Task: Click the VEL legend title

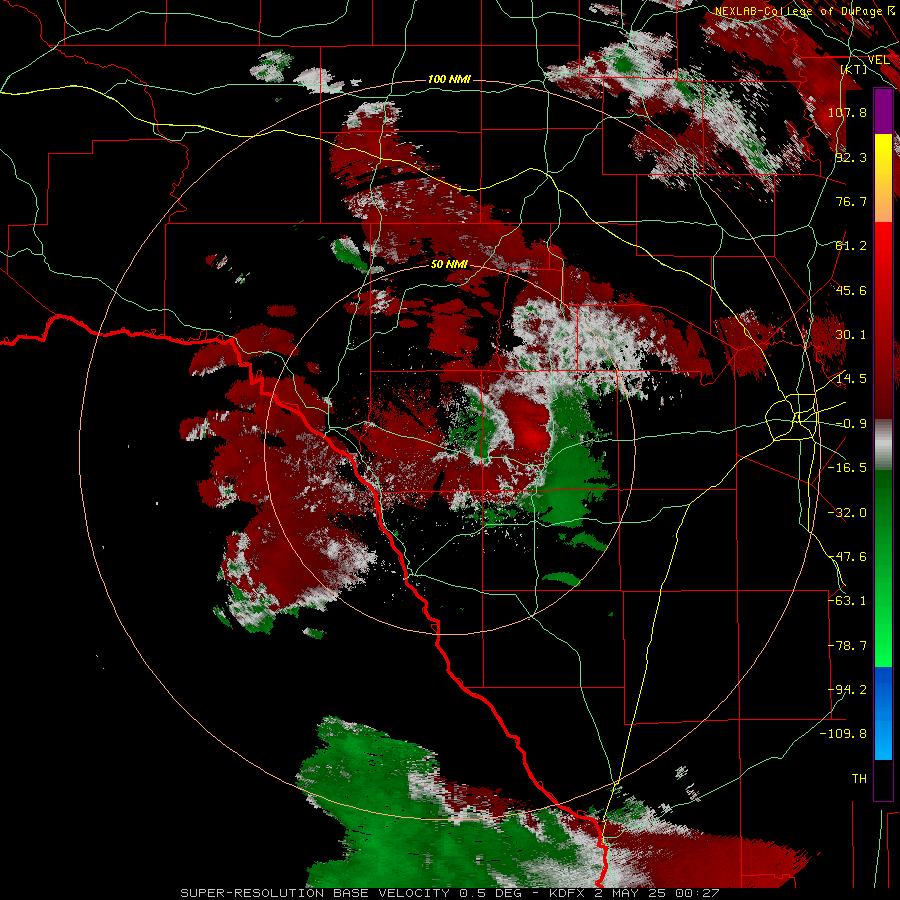Action: [878, 60]
